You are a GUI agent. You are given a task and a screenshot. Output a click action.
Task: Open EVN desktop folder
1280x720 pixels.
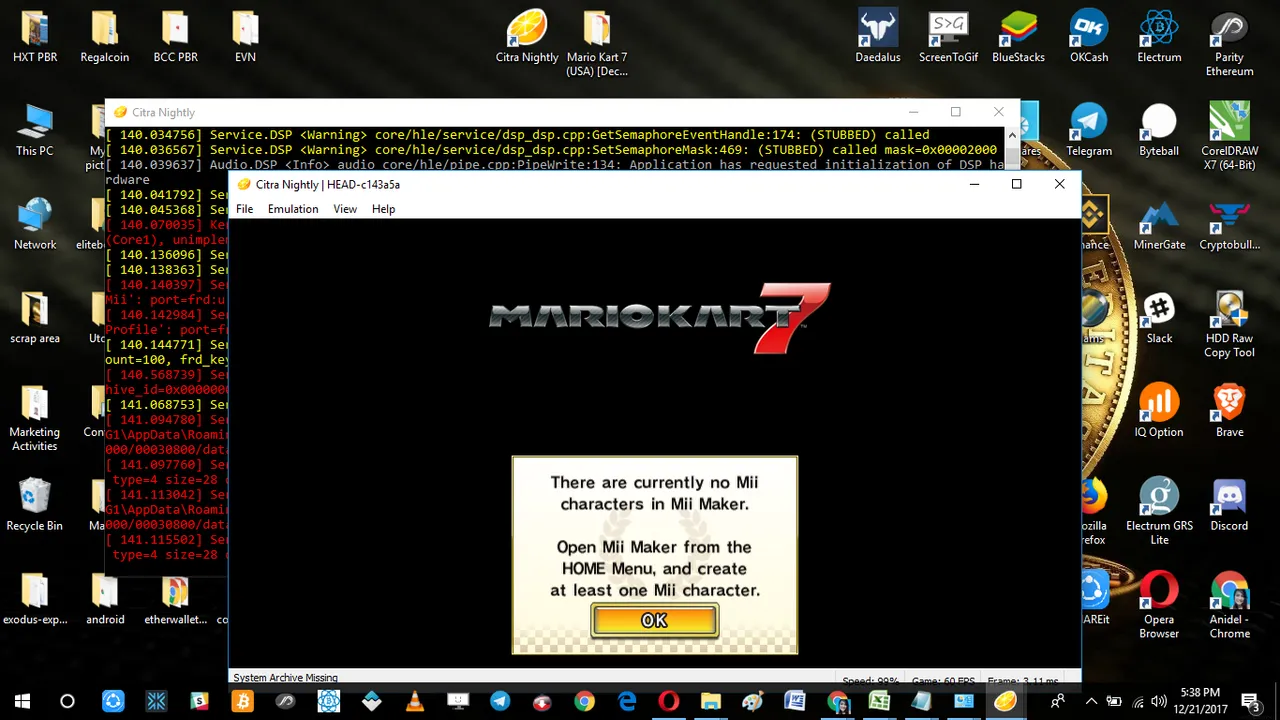[245, 37]
